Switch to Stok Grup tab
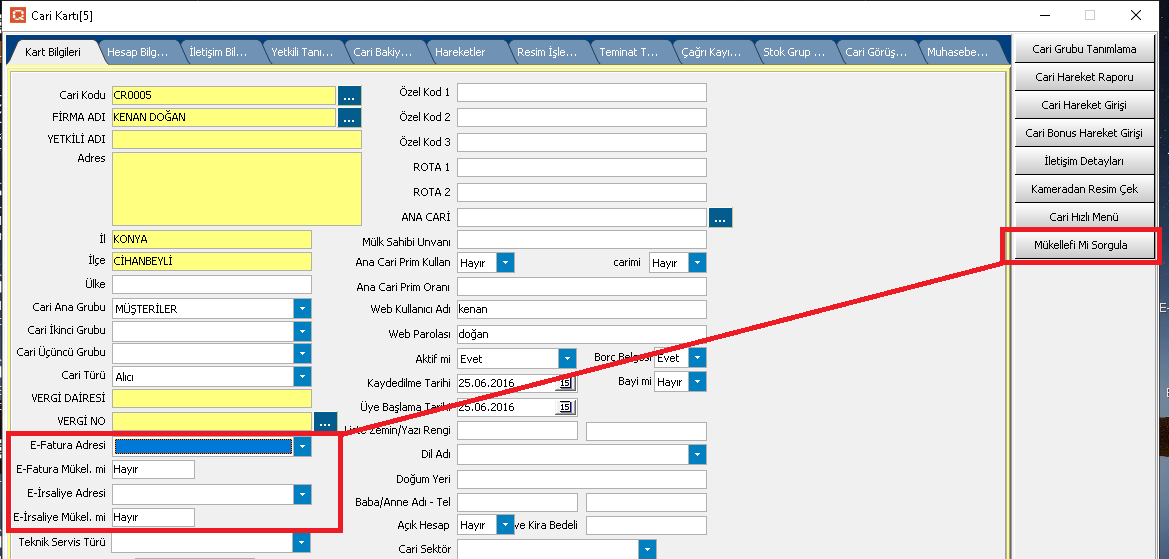The width and height of the screenshot is (1169, 559). 793,52
